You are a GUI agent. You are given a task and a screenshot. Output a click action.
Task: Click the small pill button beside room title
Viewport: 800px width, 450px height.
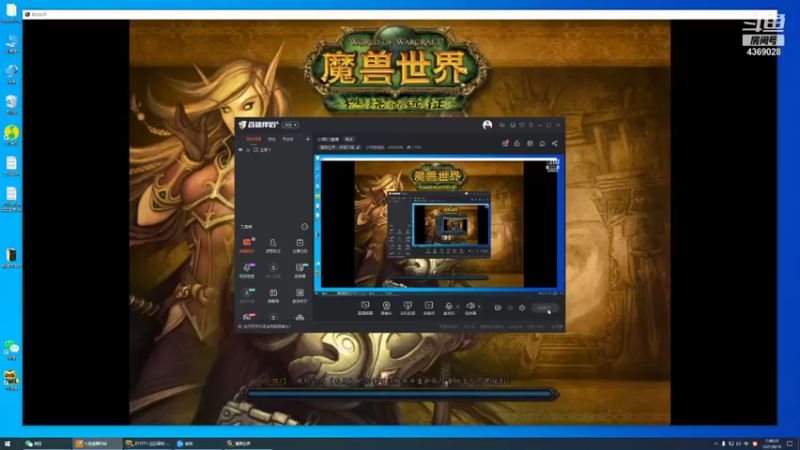349,139
